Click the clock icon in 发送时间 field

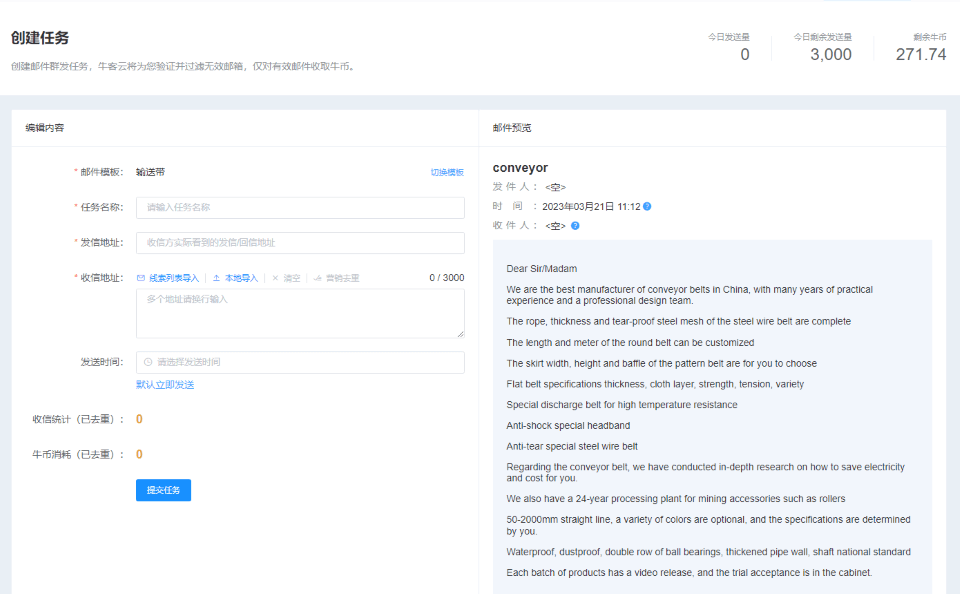[148, 362]
